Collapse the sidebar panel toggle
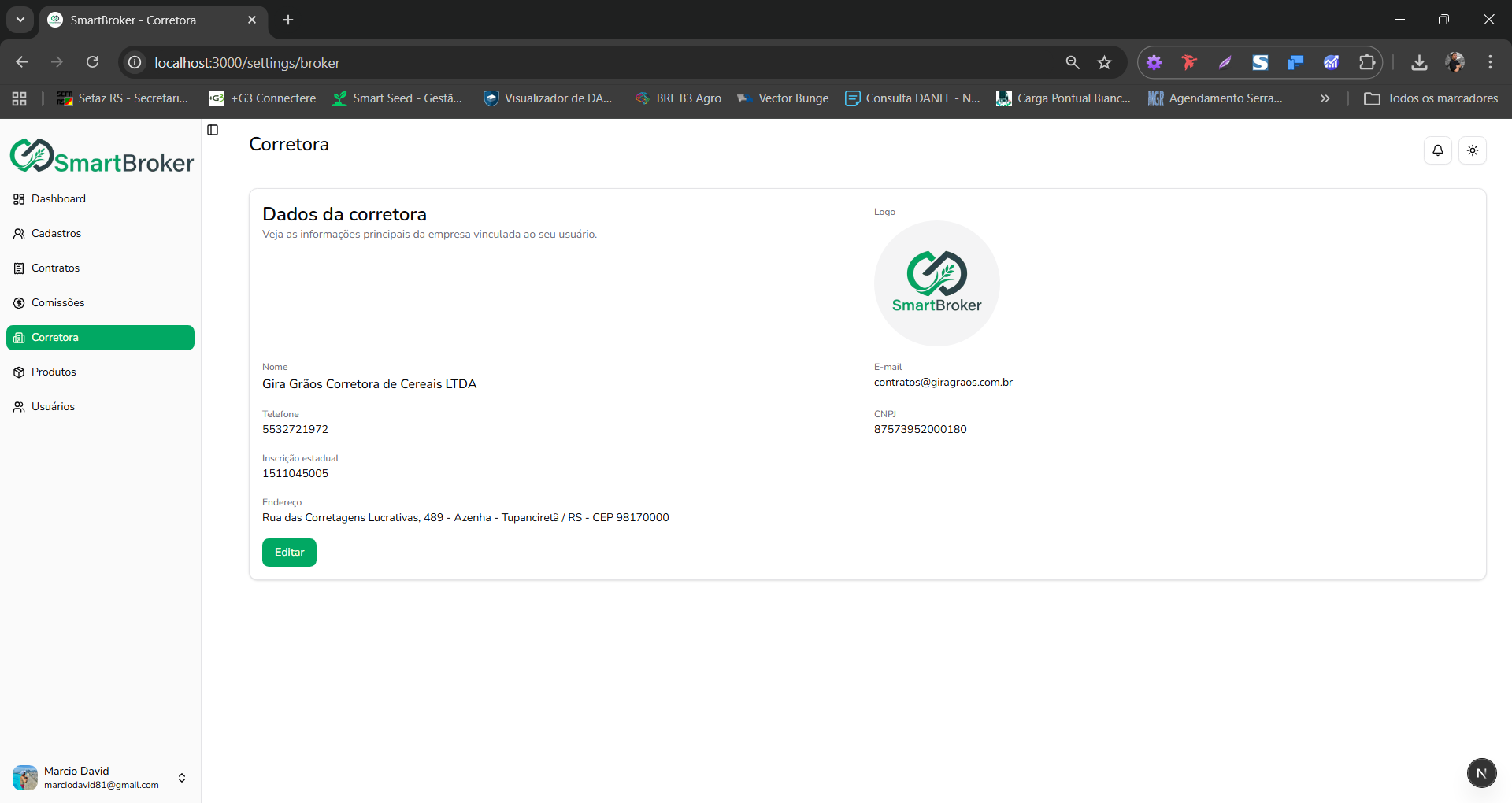Screen dimensions: 1512x803 pyautogui.click(x=213, y=130)
